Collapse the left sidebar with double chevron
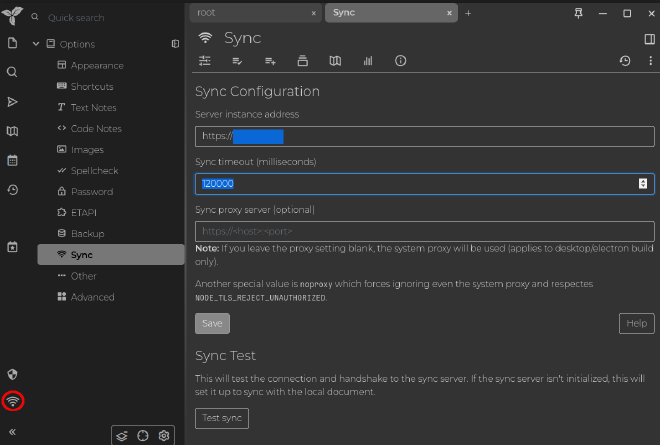Image resolution: width=660 pixels, height=445 pixels. [13, 432]
